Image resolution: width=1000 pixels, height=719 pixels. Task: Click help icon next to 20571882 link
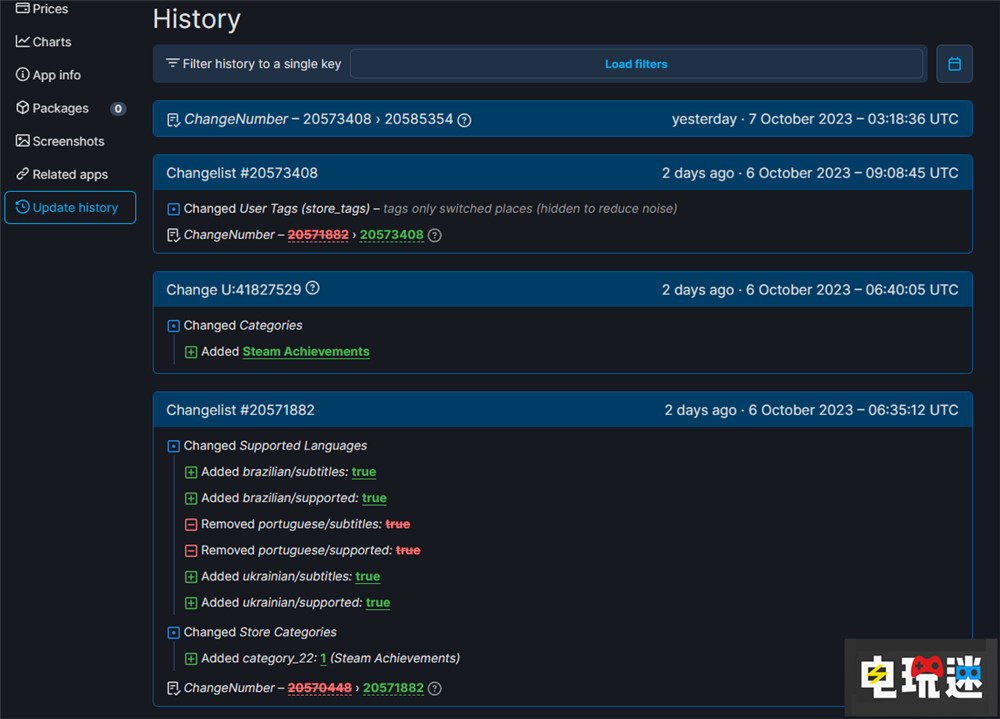pyautogui.click(x=435, y=688)
